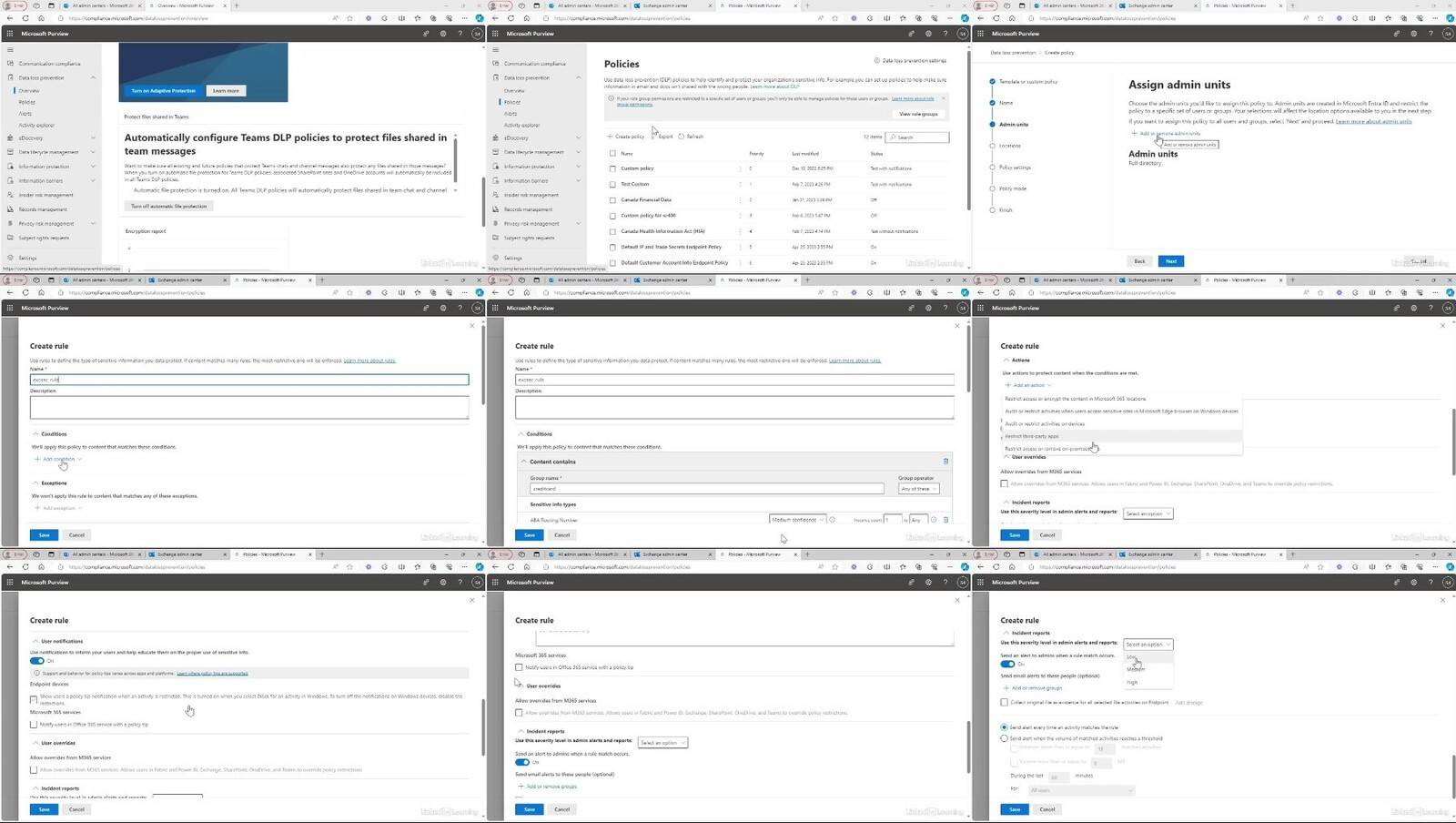Close Create rule panel in Actions menu window
Screen dimensions: 1456x823
[1442, 326]
